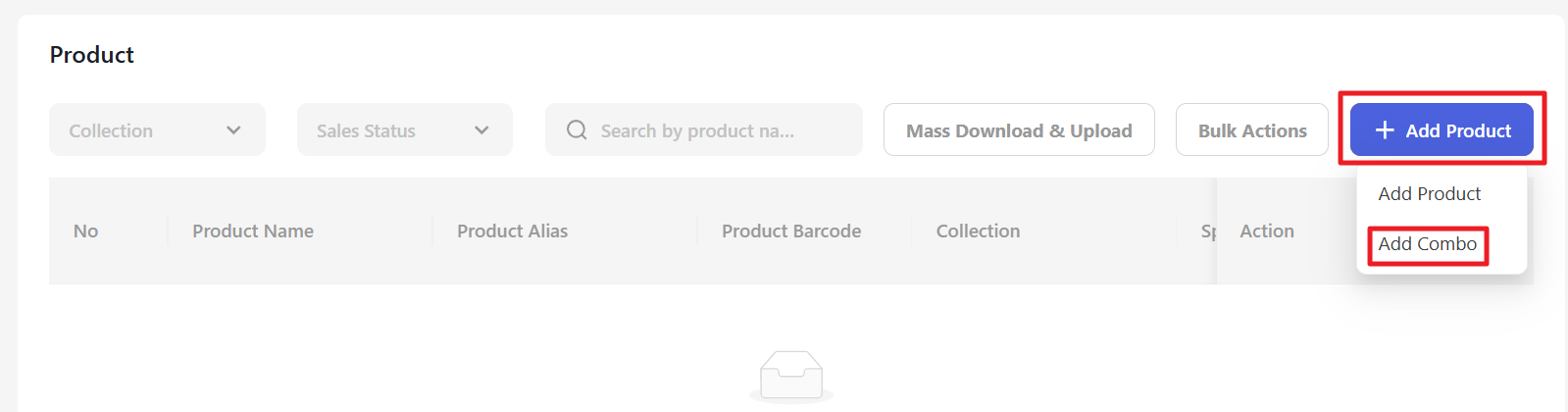Expand the Collection filter chevron
Viewport: 1568px width, 412px height.
(x=233, y=130)
